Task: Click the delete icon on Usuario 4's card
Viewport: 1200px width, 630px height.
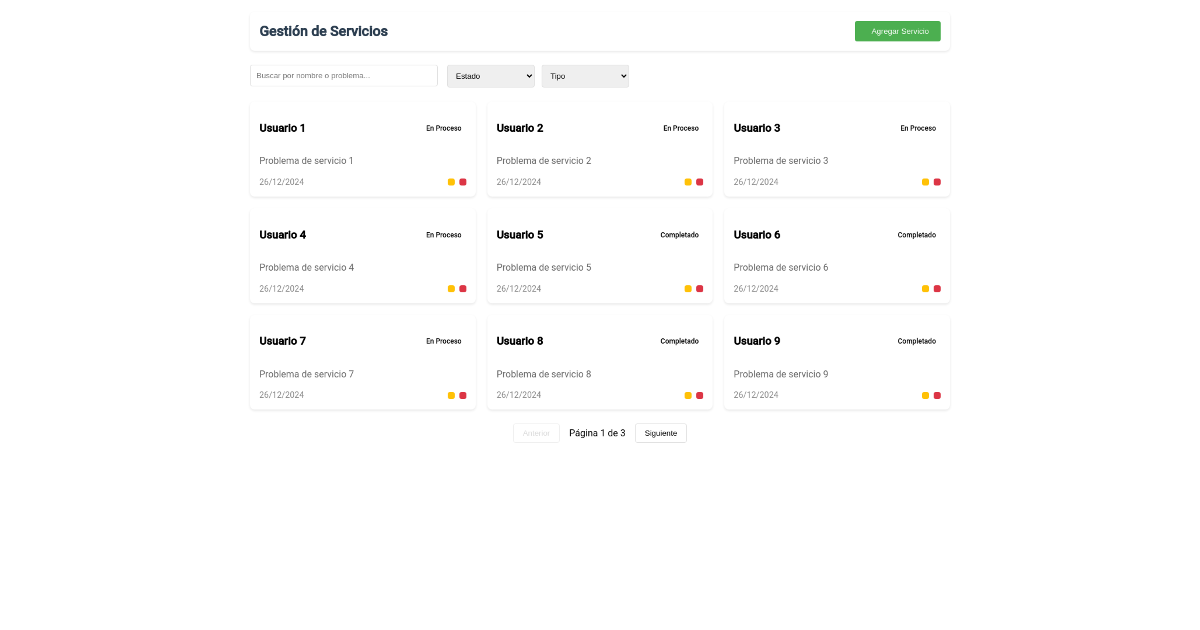Action: [x=462, y=288]
